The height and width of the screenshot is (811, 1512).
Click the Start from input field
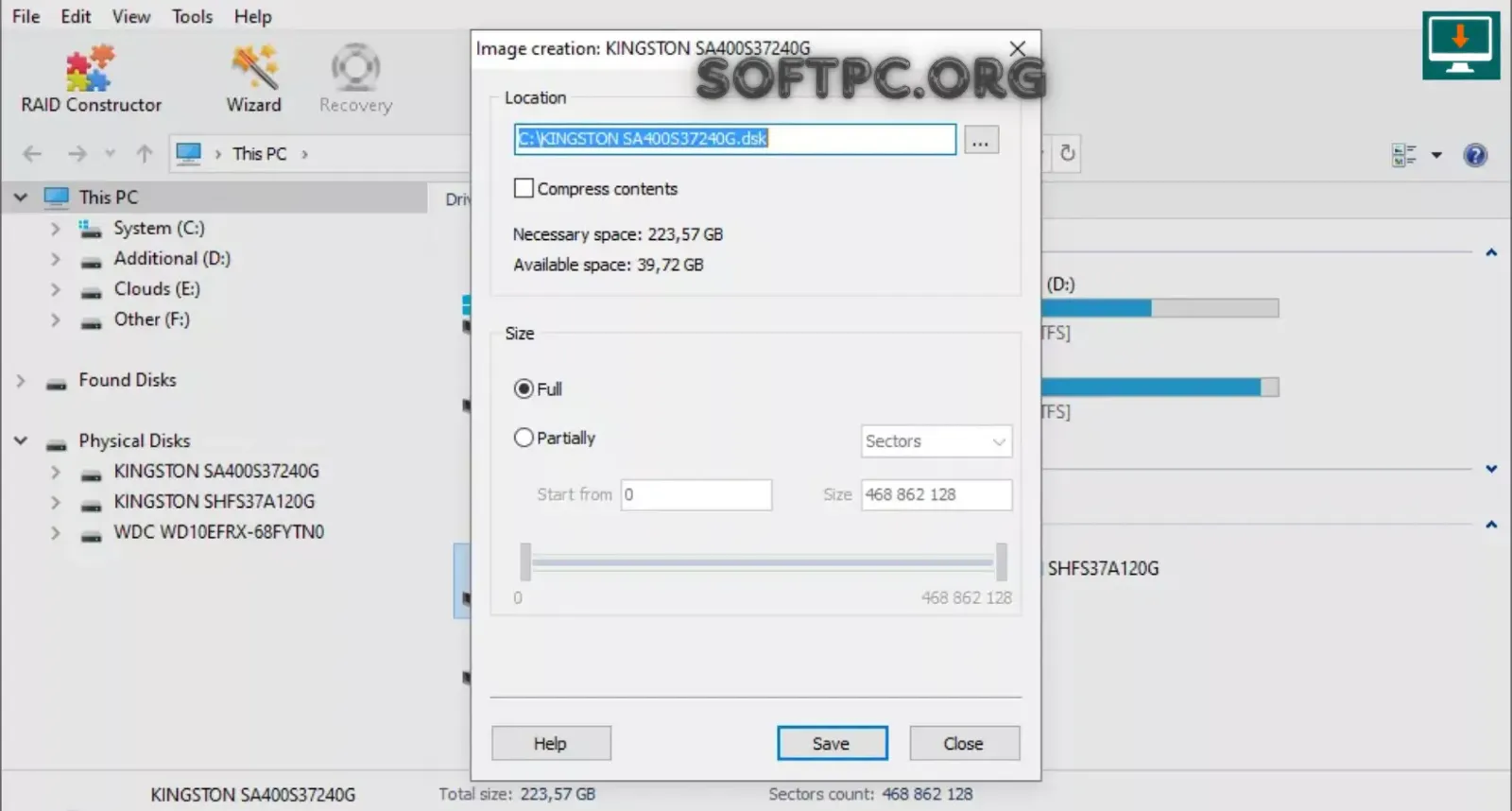coord(696,494)
